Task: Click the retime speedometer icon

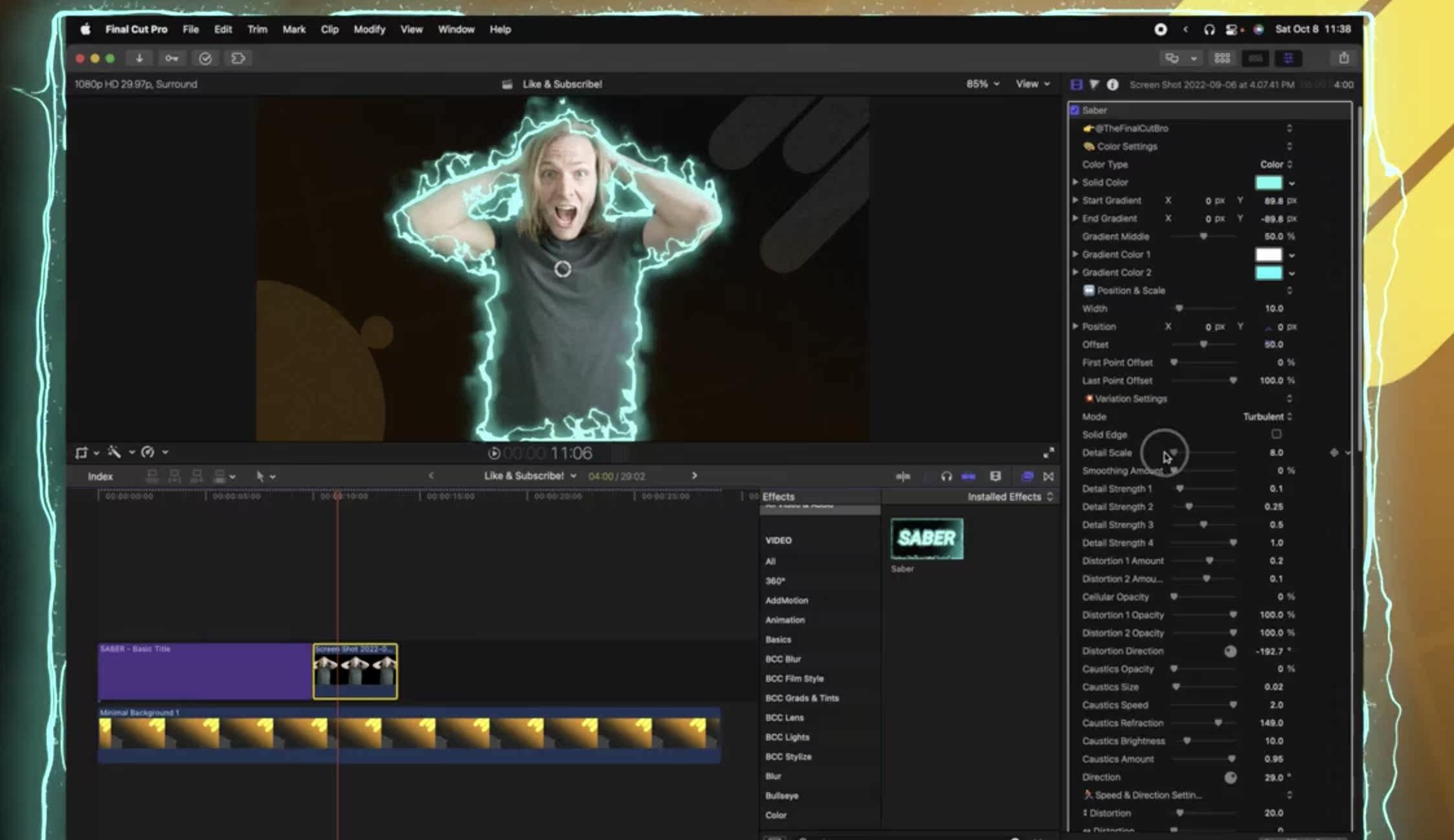Action: coord(148,452)
